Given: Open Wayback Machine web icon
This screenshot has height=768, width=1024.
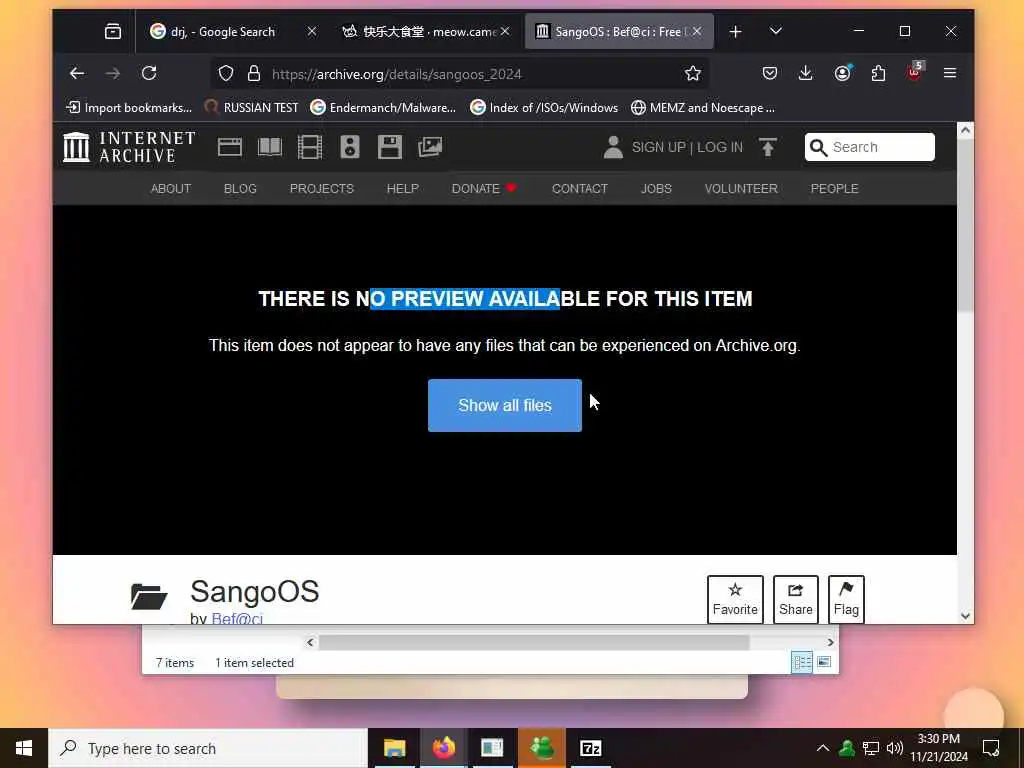Looking at the screenshot, I should pyautogui.click(x=230, y=147).
